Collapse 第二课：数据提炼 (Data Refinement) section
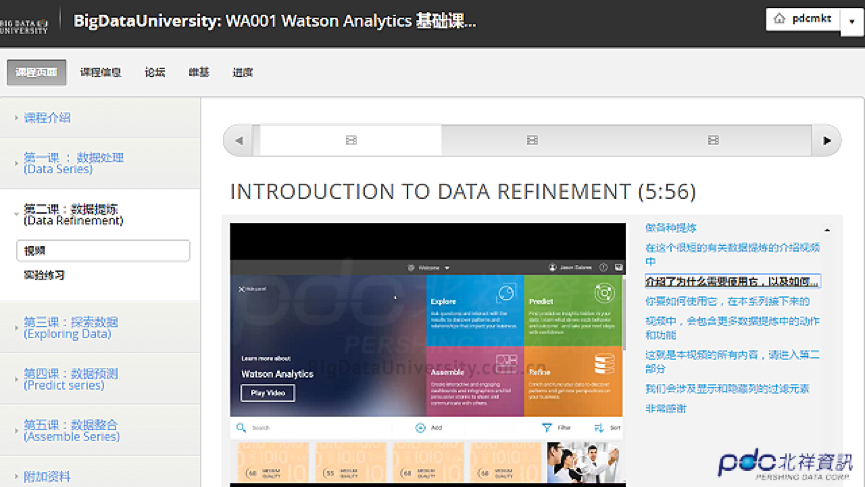865x487 pixels. 73,214
